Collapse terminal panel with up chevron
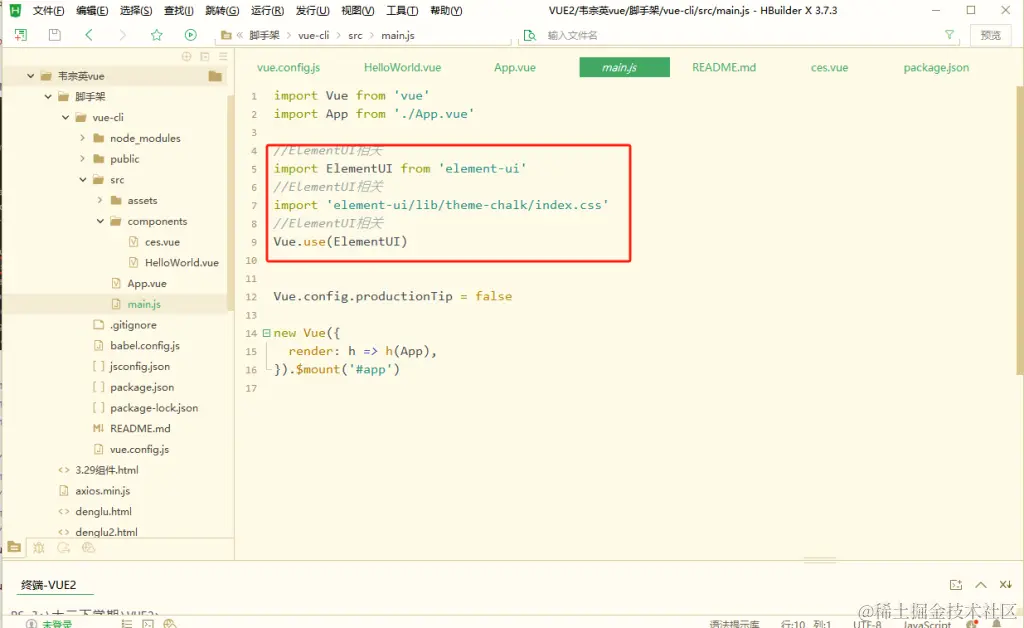The height and width of the screenshot is (628, 1024). (x=981, y=585)
